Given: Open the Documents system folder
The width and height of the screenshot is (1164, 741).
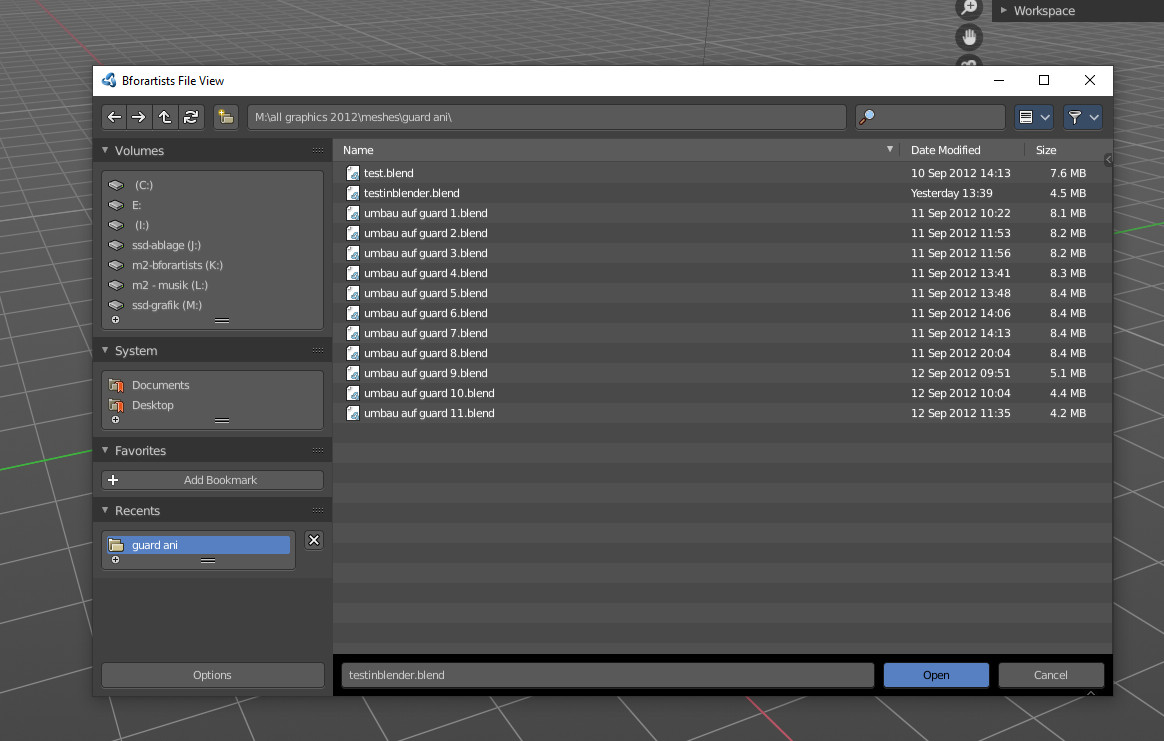Looking at the screenshot, I should point(212,385).
